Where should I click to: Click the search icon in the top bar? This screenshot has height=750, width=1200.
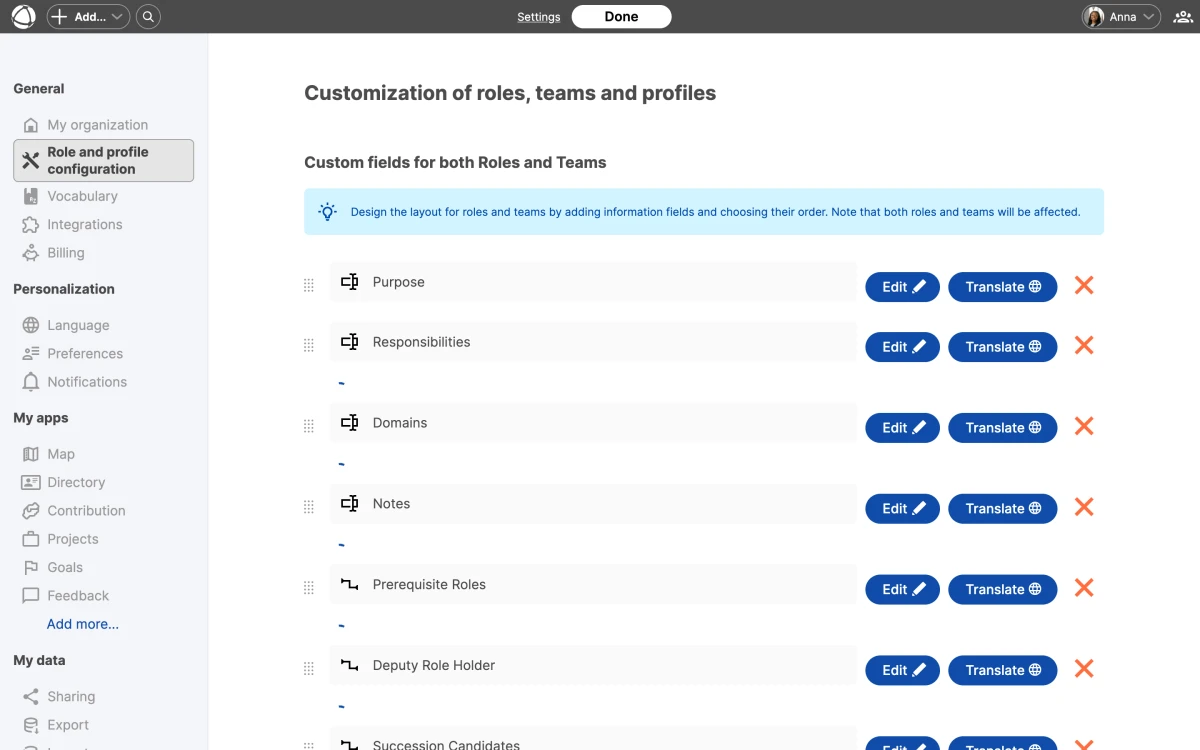click(148, 16)
